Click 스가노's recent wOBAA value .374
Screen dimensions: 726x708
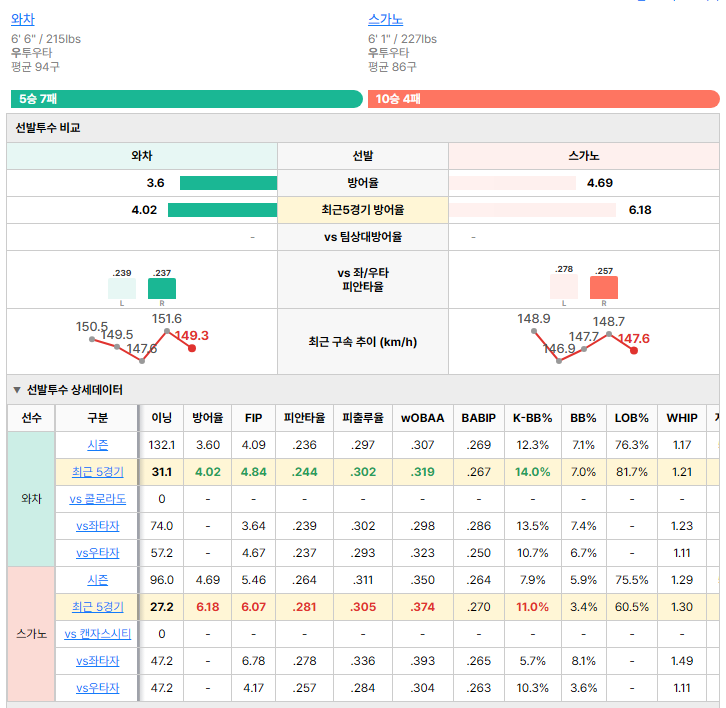tap(423, 607)
